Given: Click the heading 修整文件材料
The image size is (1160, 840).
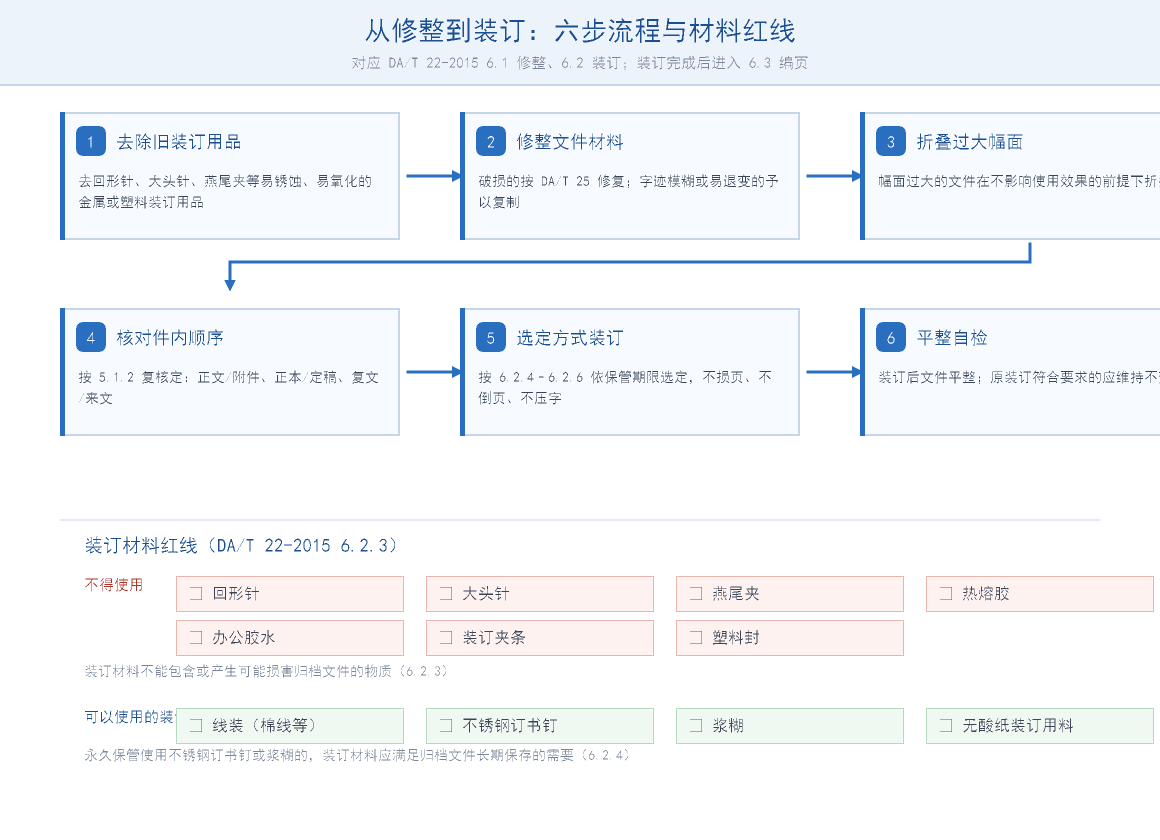Looking at the screenshot, I should pos(570,142).
